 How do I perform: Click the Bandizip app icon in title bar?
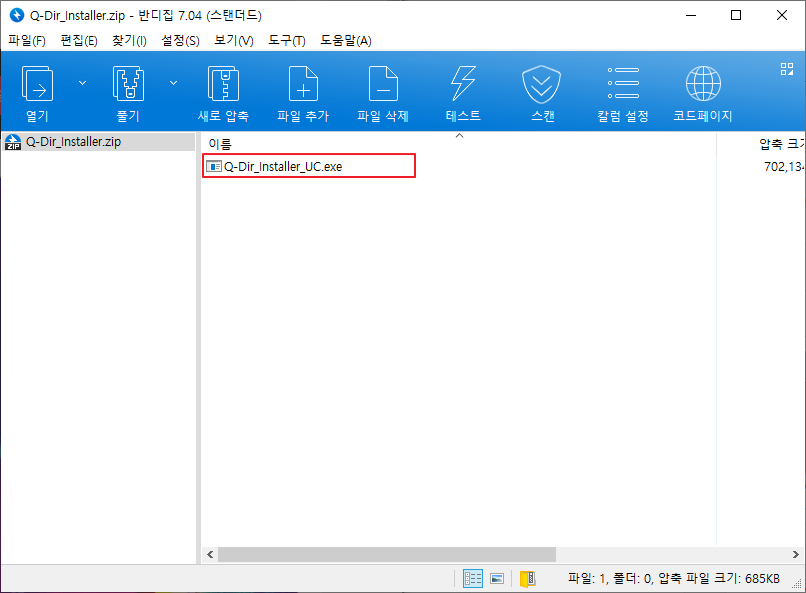click(x=16, y=15)
